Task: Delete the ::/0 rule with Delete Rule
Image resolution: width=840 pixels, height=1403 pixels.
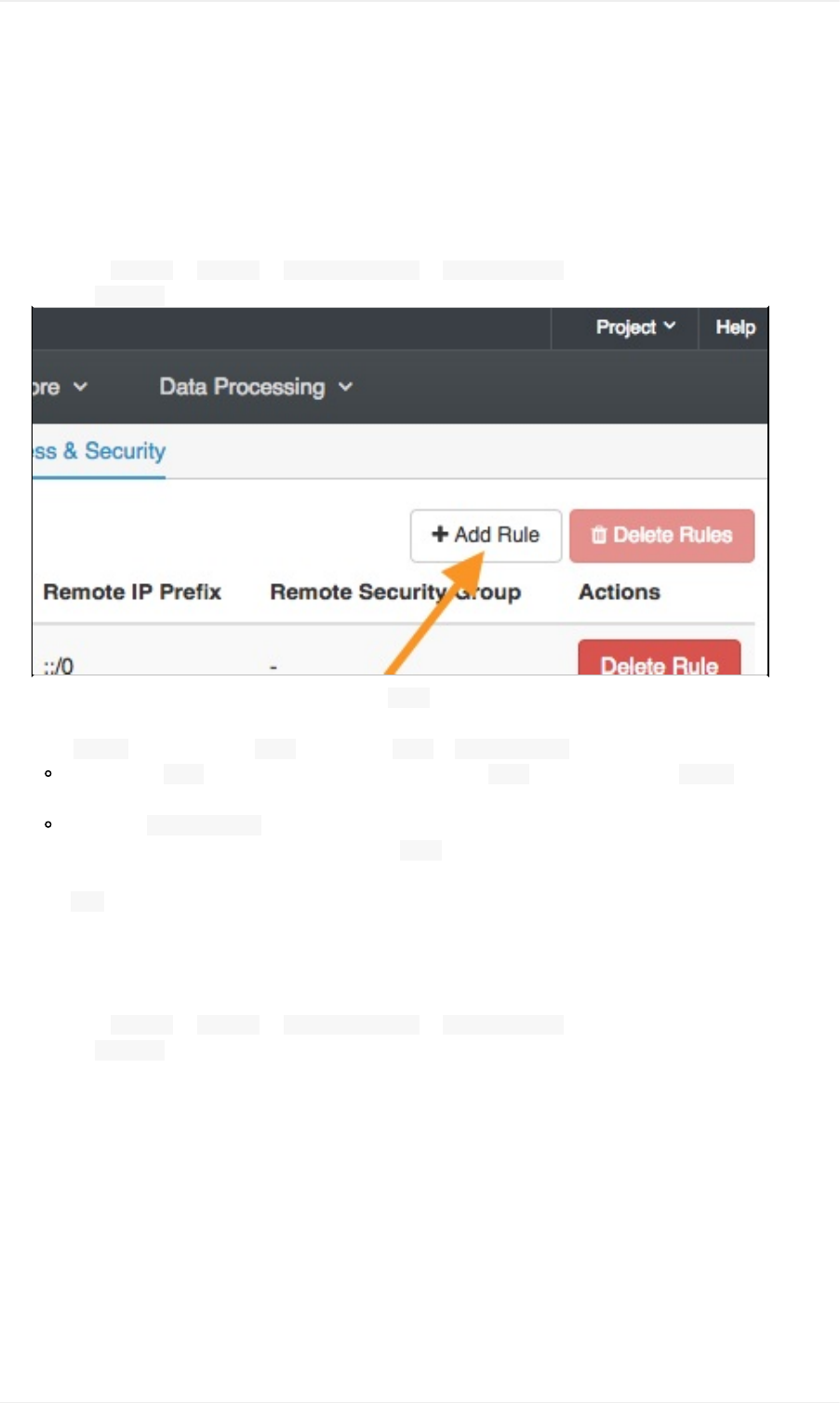Action: point(659,661)
